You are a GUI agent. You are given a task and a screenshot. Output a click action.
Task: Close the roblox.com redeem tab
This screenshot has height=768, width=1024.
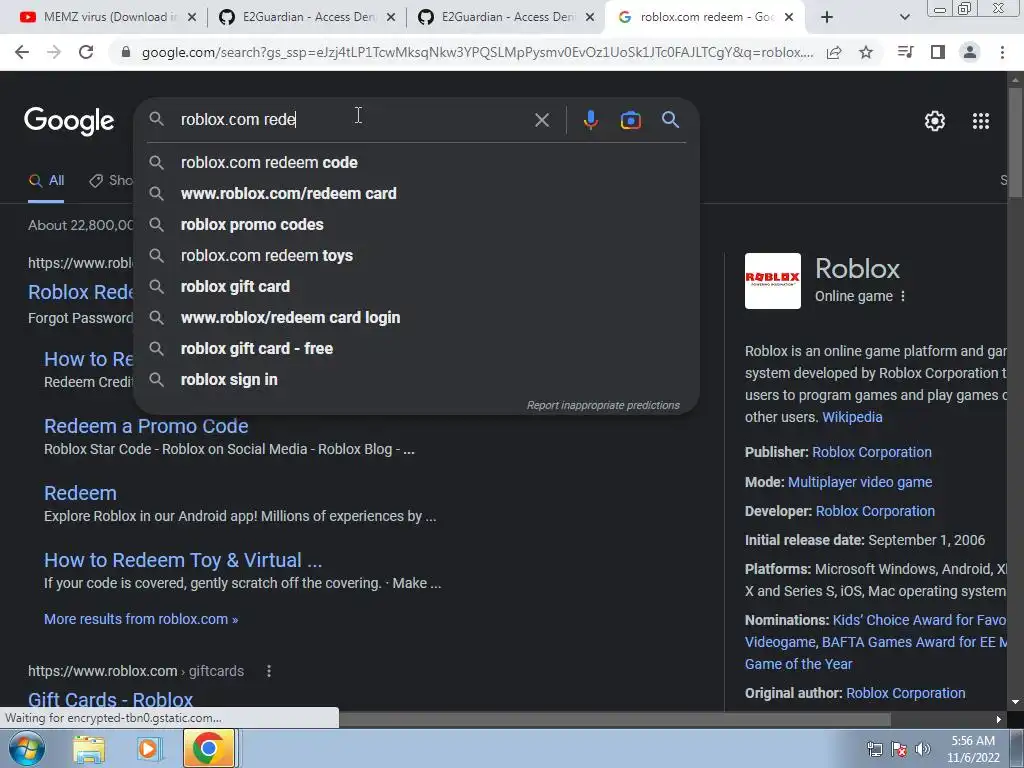789,18
